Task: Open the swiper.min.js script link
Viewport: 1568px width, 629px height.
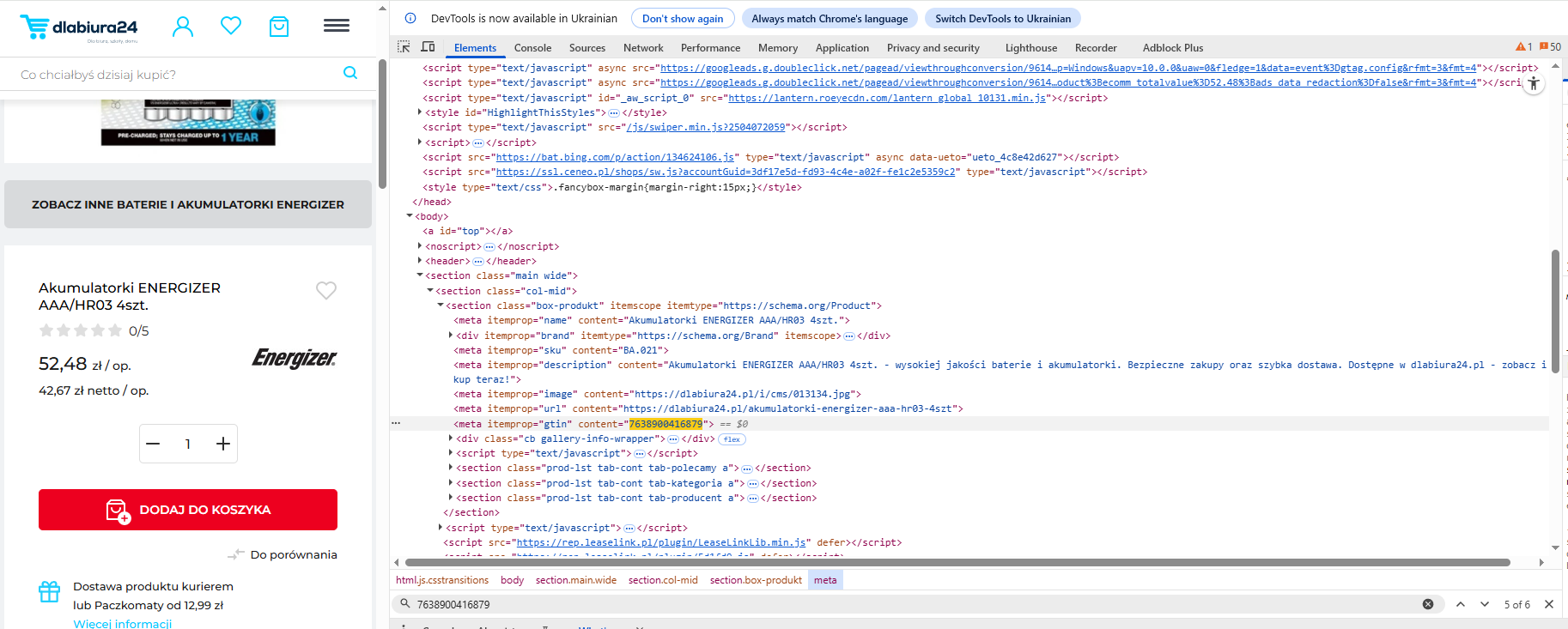Action: click(706, 128)
